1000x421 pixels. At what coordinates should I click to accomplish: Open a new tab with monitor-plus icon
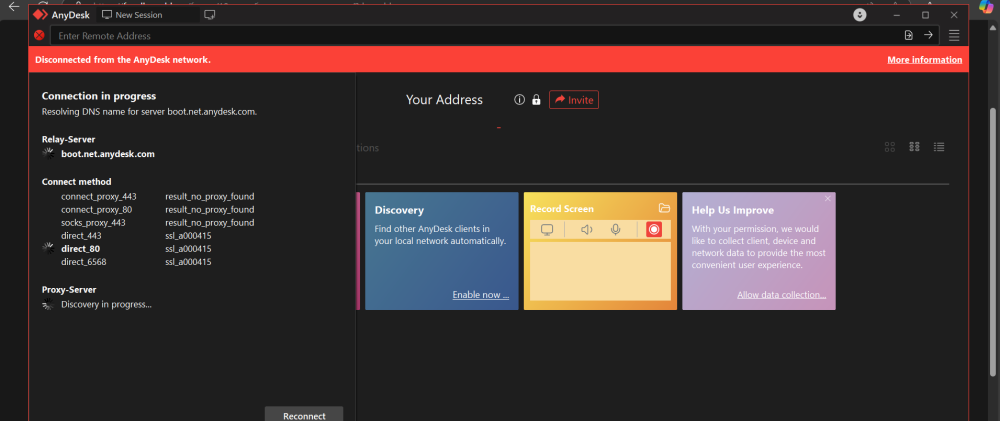209,15
